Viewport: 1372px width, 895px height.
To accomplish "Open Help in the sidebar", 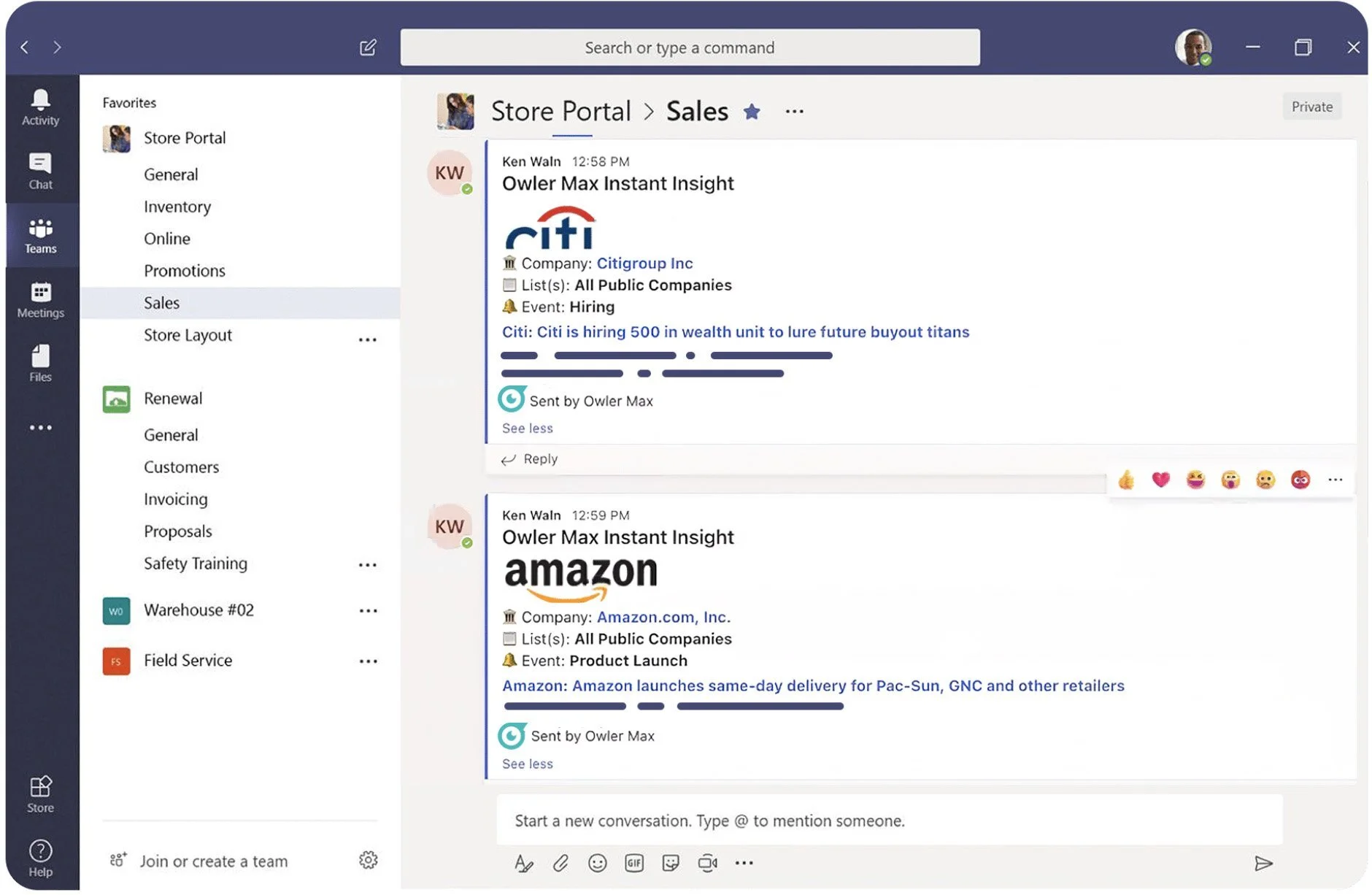I will [40, 858].
